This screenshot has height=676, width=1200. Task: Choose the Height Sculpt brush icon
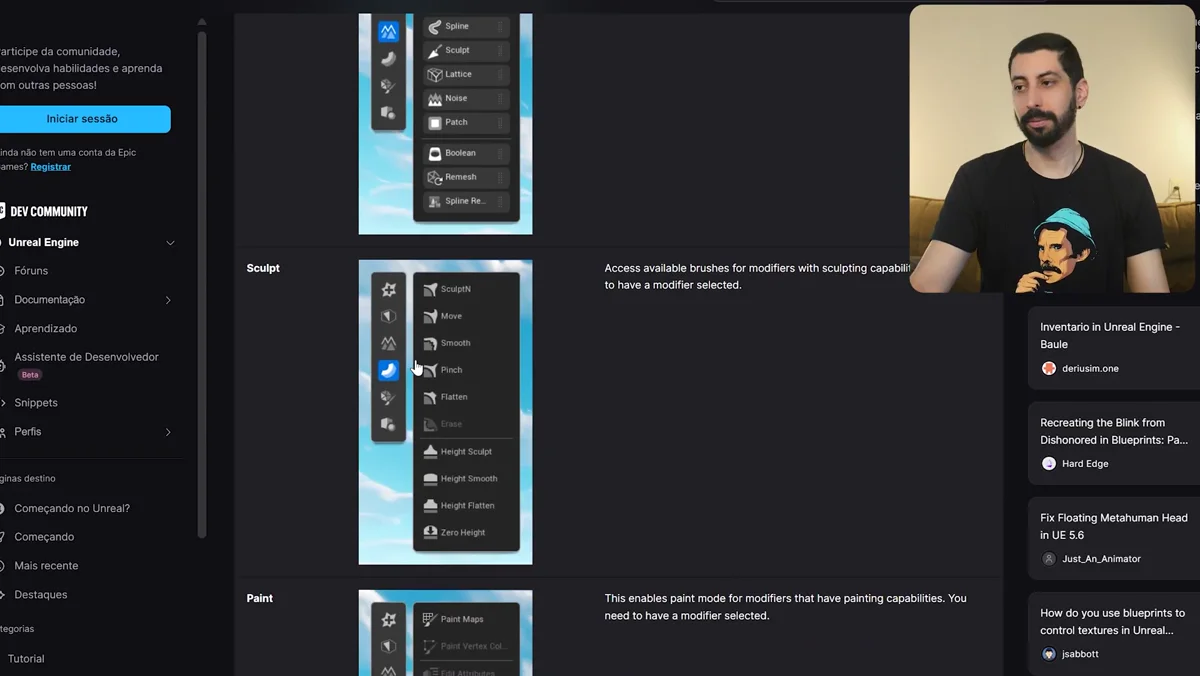pyautogui.click(x=430, y=452)
